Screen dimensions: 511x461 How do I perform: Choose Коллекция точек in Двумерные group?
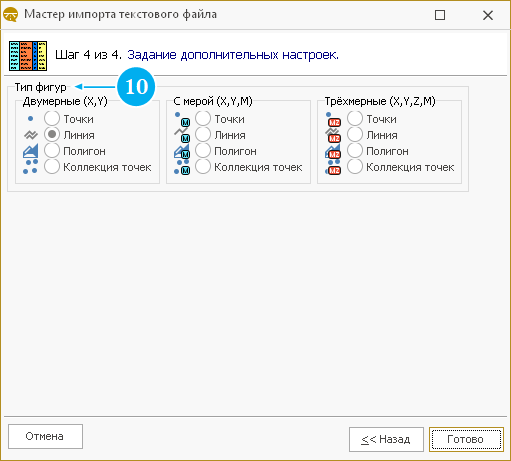(x=98, y=167)
